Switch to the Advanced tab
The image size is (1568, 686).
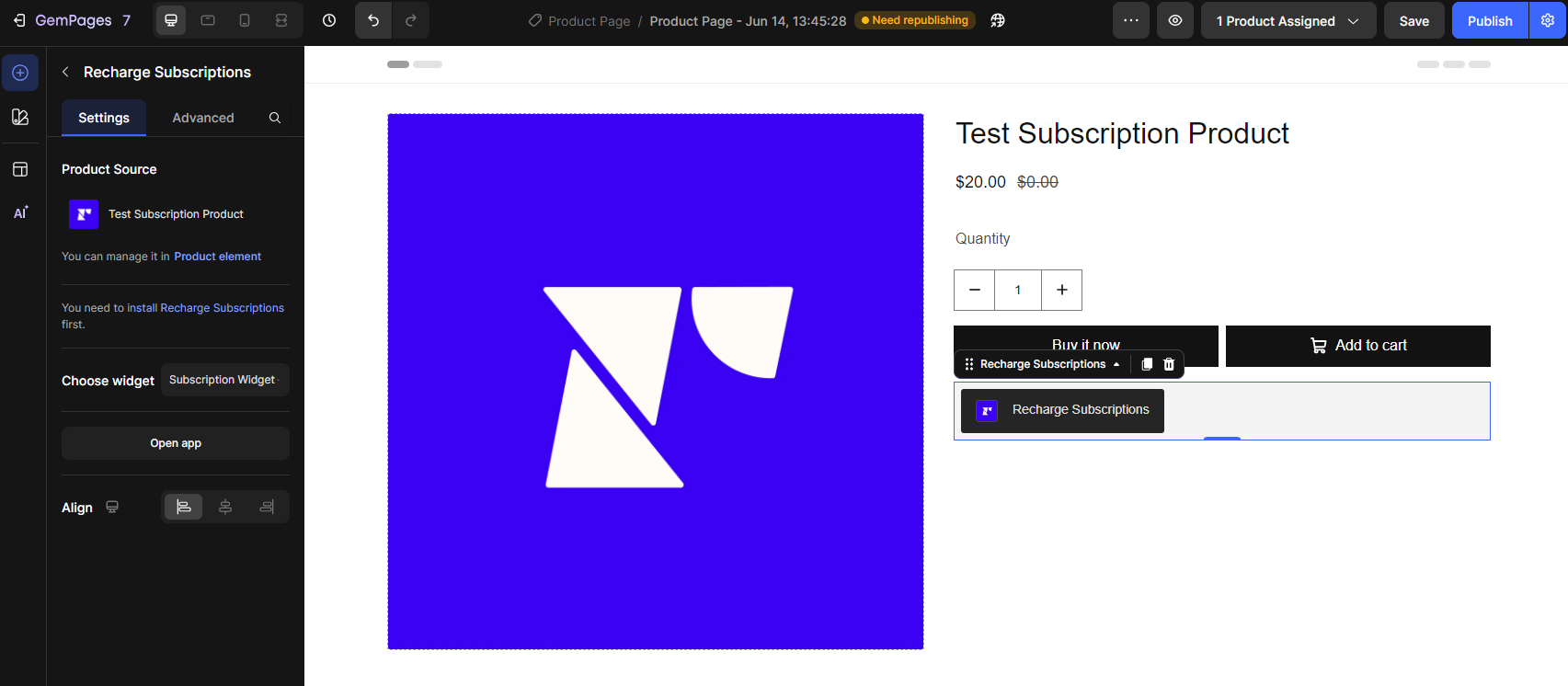pos(203,118)
